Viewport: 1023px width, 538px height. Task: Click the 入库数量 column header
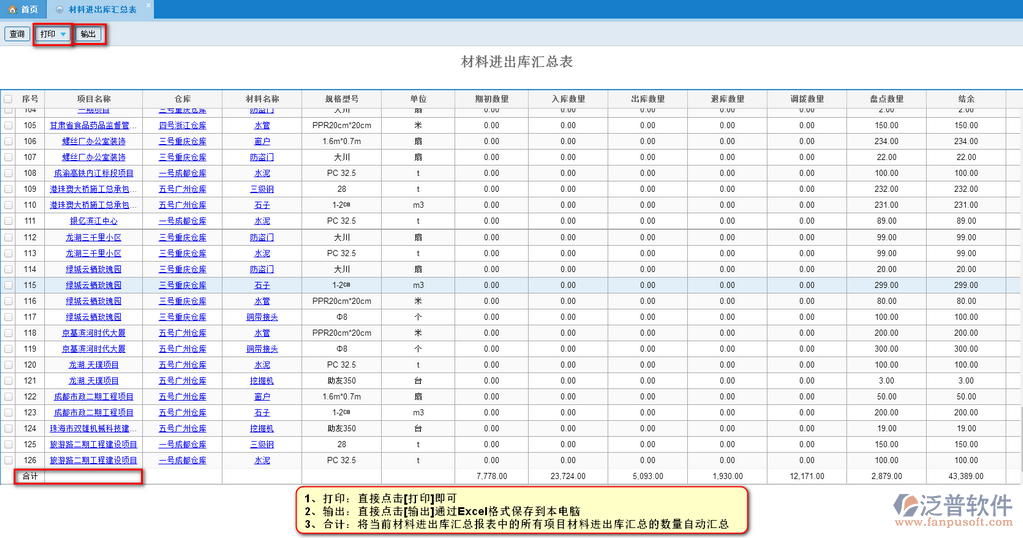(x=568, y=100)
